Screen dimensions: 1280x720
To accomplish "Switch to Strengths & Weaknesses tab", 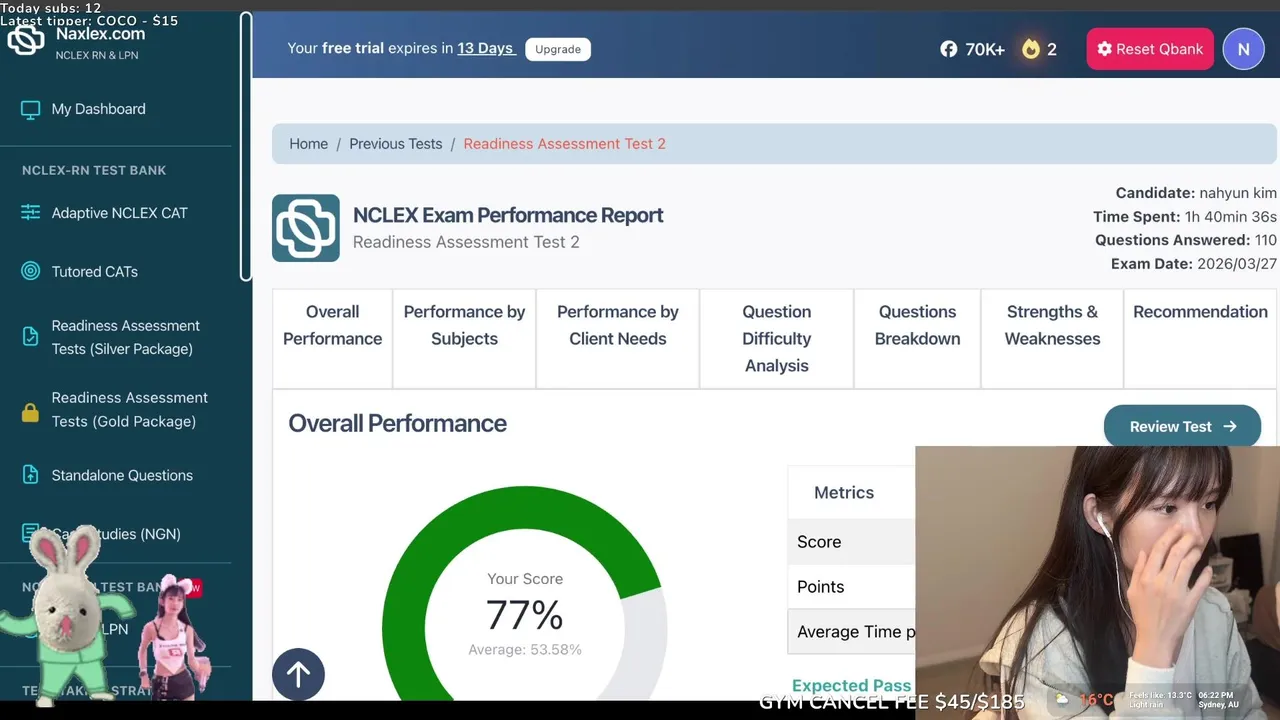I will 1052,338.
